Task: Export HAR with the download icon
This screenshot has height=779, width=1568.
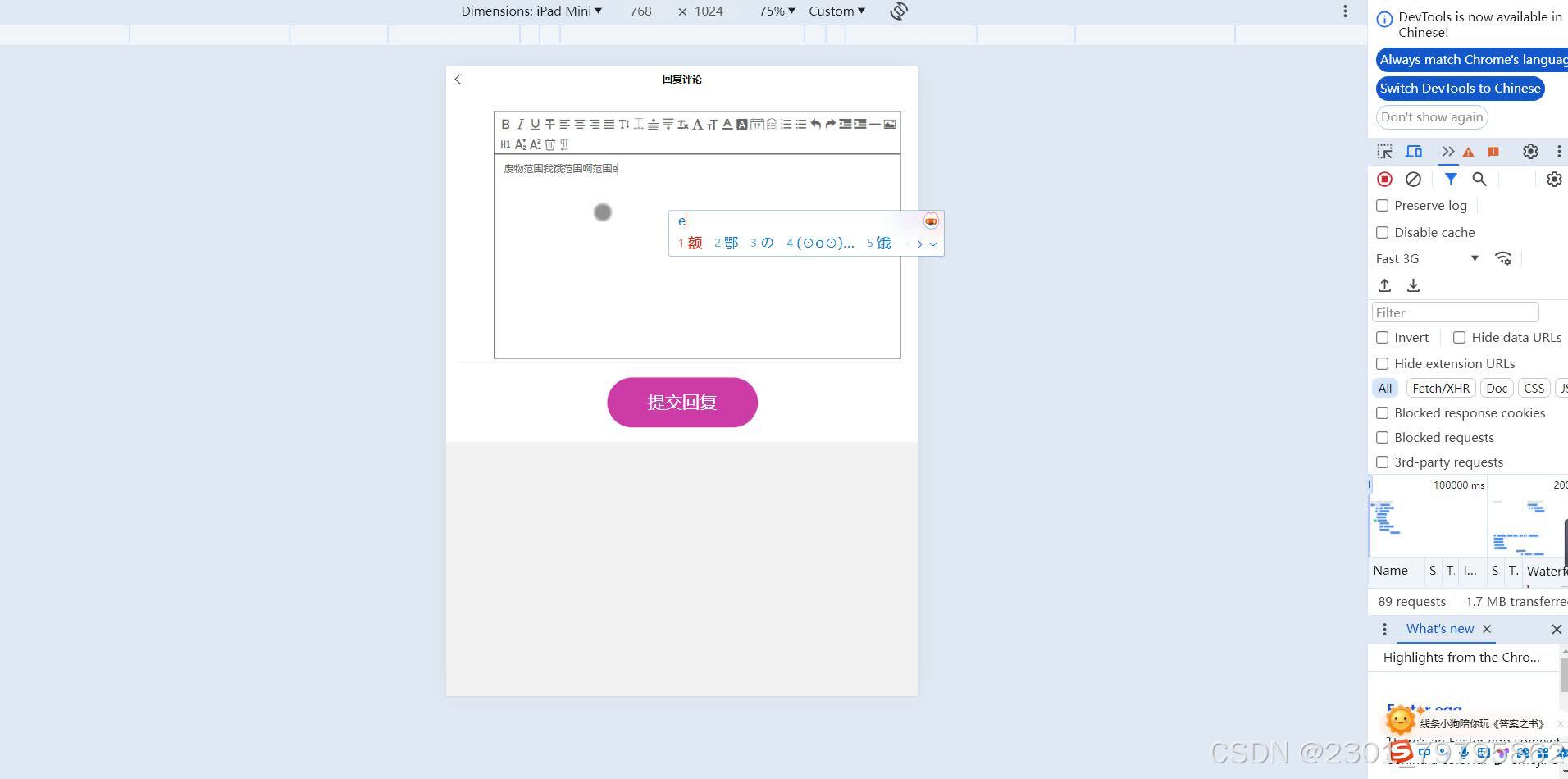Action: [x=1413, y=285]
